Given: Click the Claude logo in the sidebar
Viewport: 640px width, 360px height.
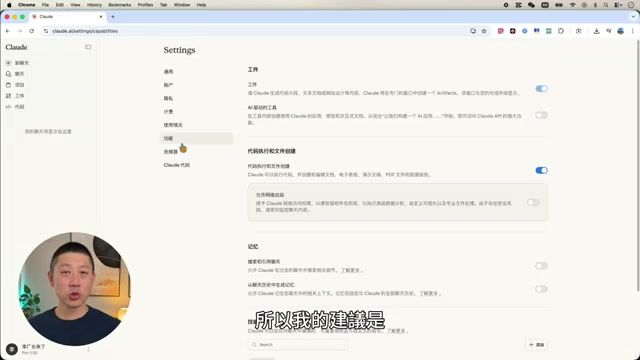Looking at the screenshot, I should point(16,47).
